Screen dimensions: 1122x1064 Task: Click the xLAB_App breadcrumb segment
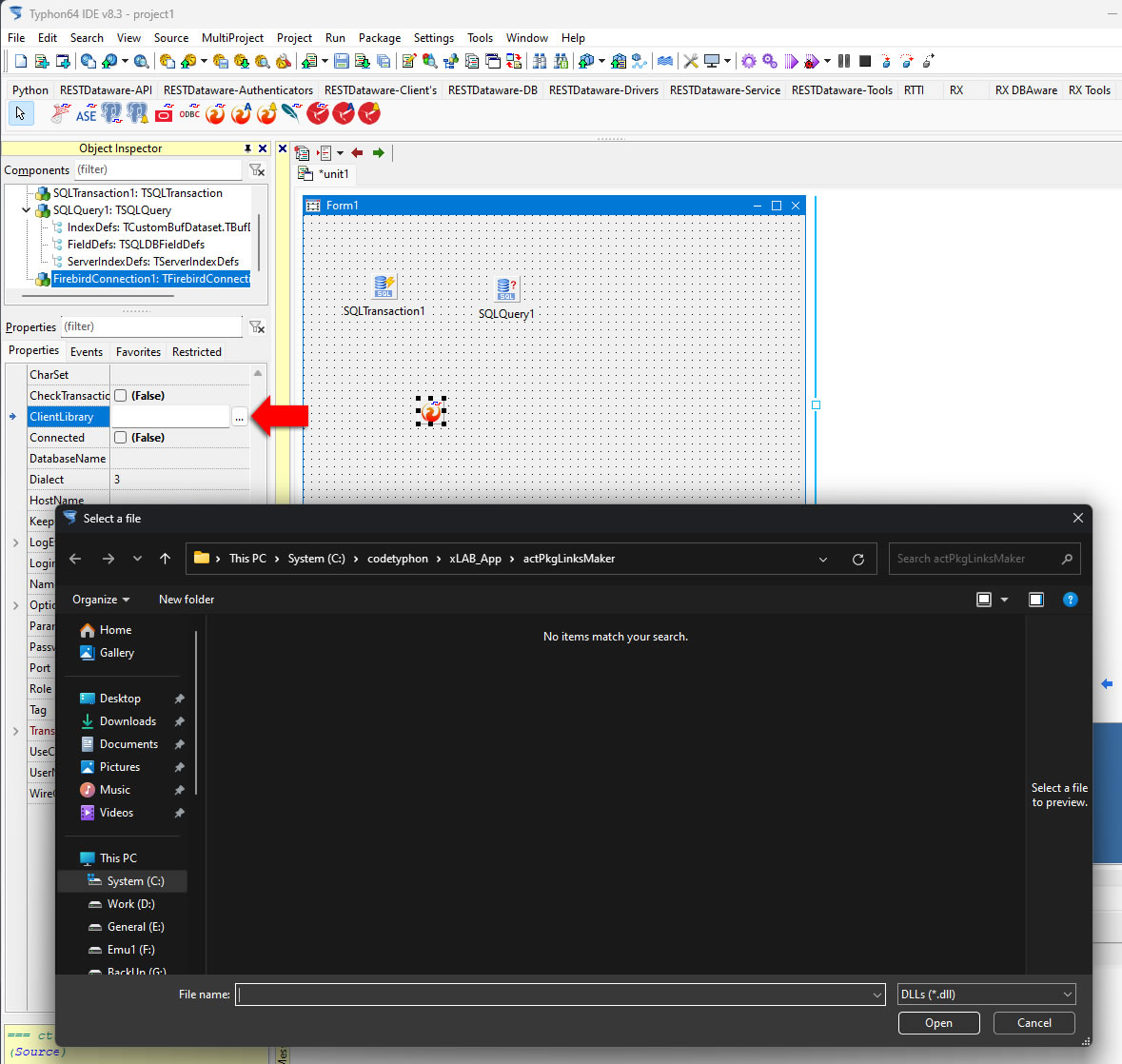[475, 559]
